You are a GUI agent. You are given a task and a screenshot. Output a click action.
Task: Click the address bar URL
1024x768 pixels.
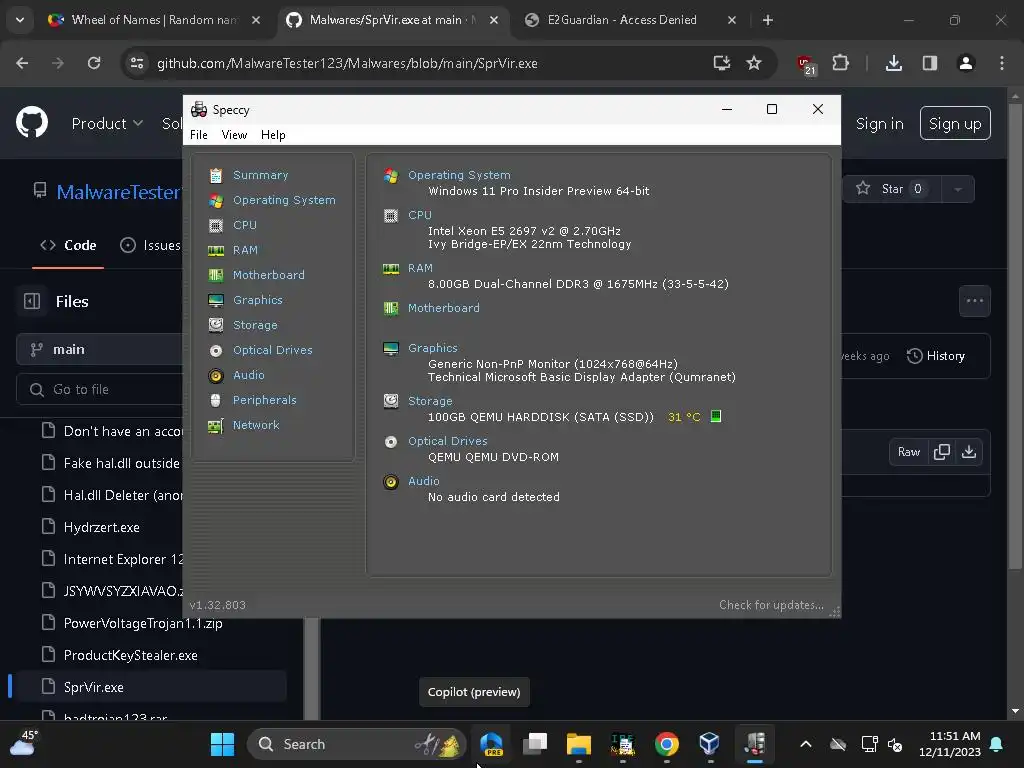coord(347,63)
